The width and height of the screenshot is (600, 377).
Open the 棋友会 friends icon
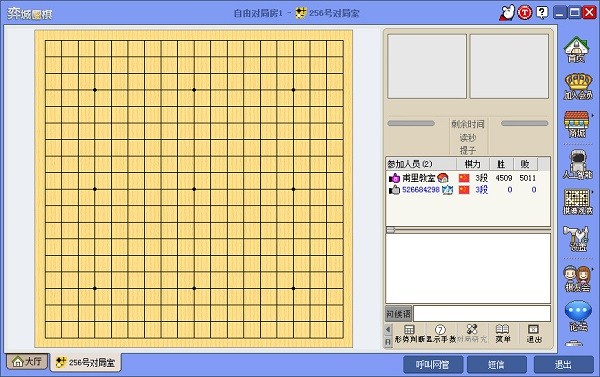tap(577, 279)
